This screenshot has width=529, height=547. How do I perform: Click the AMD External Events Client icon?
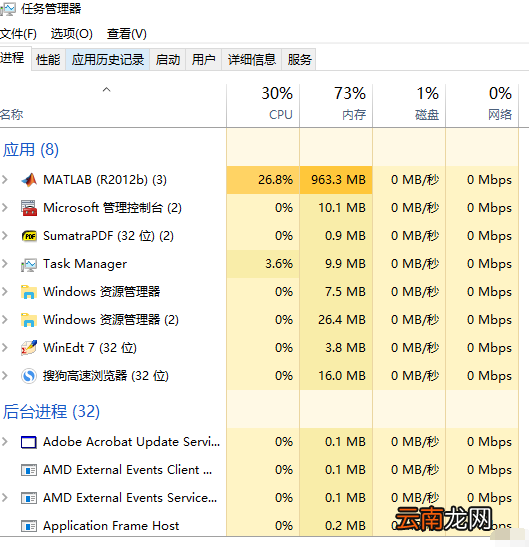pyautogui.click(x=29, y=470)
